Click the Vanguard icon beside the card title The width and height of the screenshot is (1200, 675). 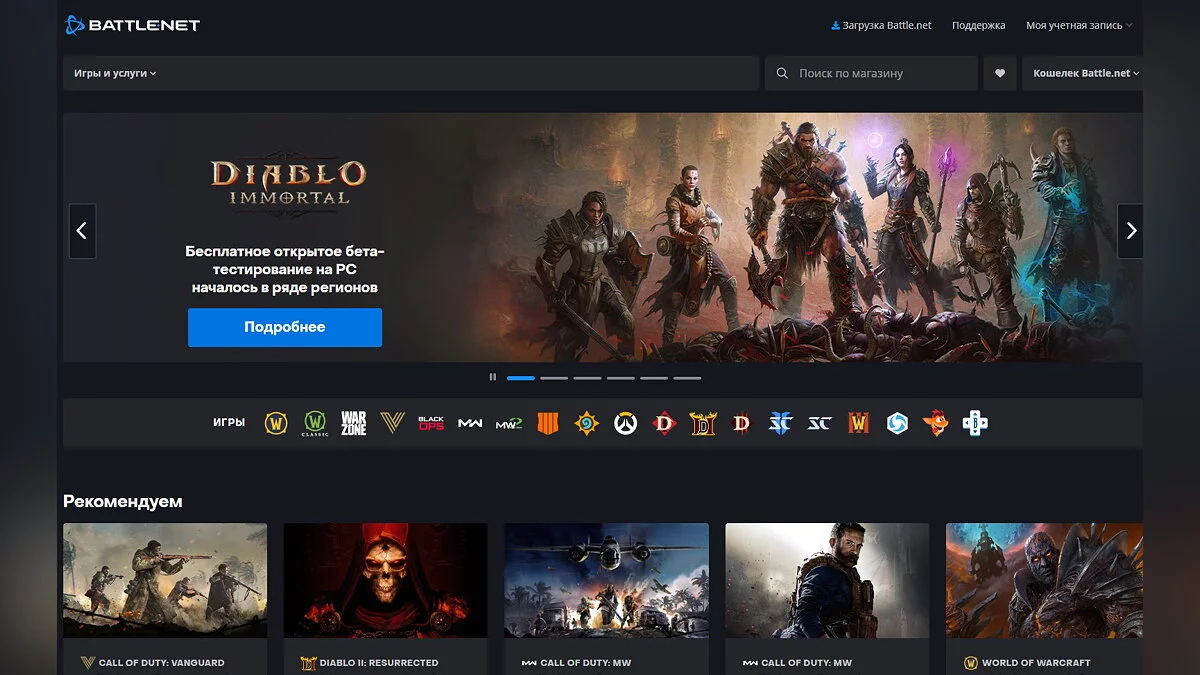tap(87, 663)
